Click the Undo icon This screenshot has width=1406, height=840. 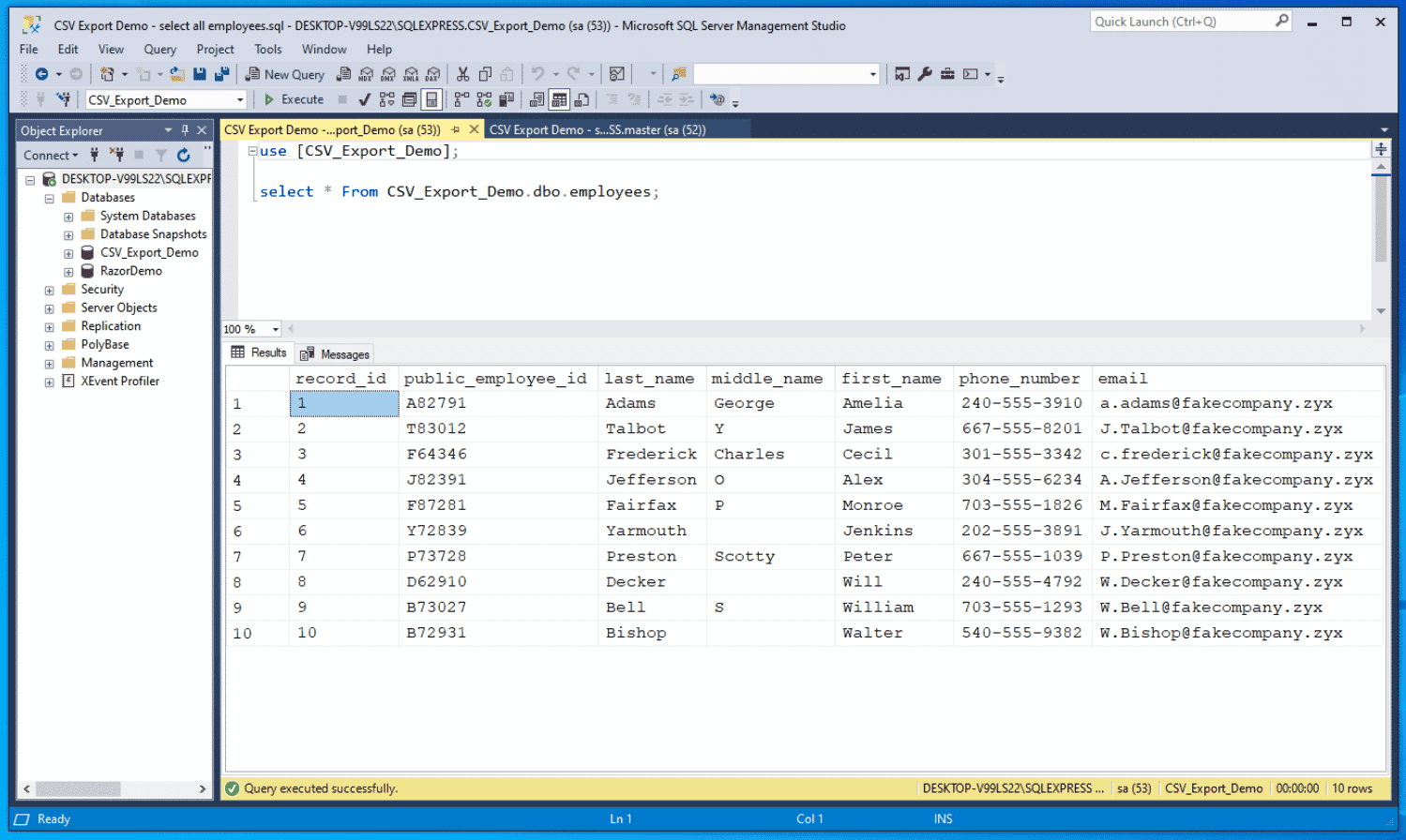click(x=537, y=73)
